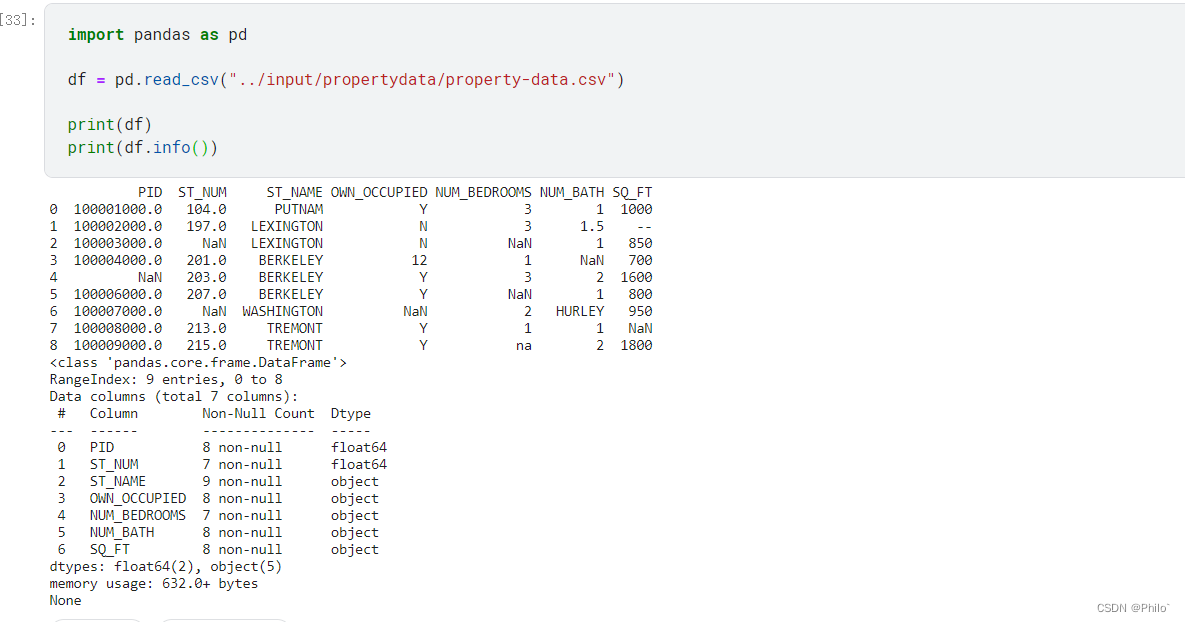Click the 'Data columns (total 7 columns):' line
Screen dimensions: 1185x622
pos(174,397)
